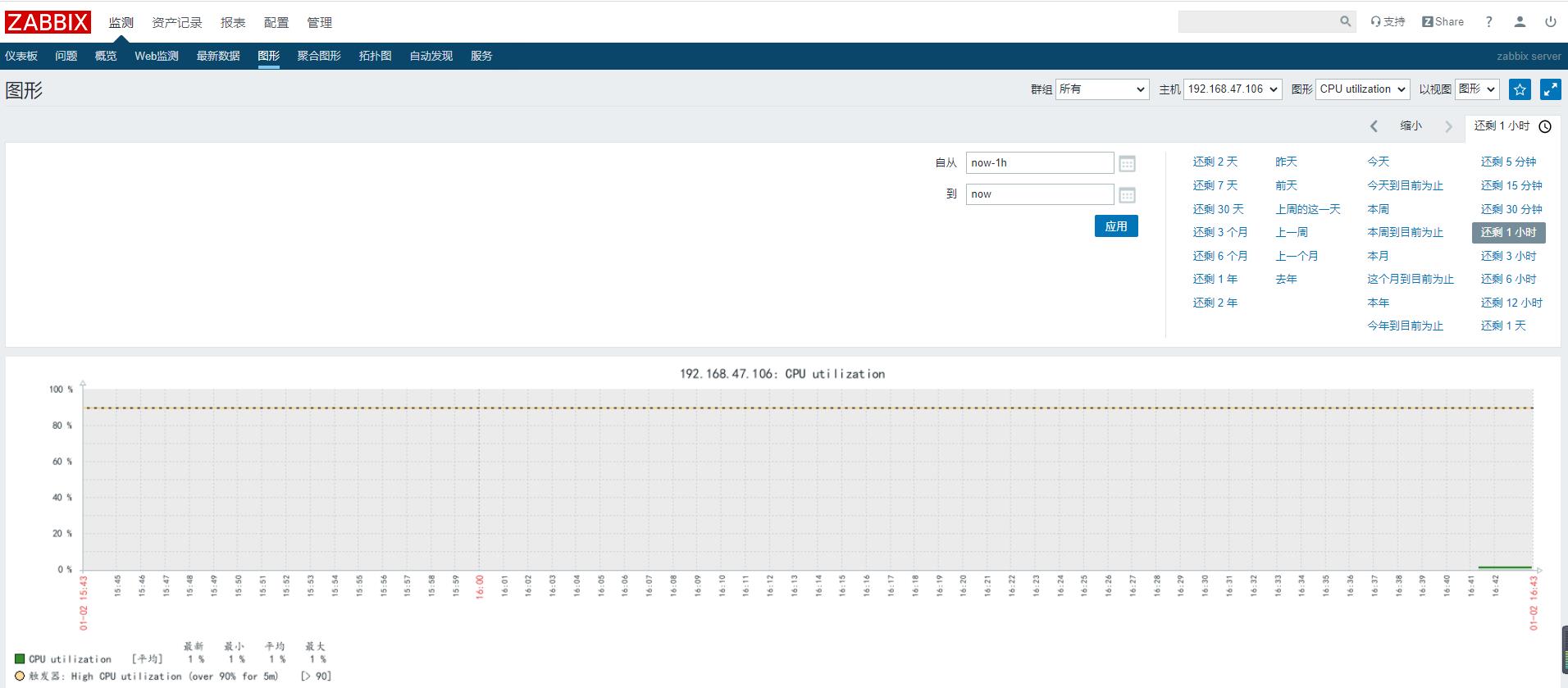The width and height of the screenshot is (1568, 688).
Task: Open the Discovery submenu
Action: point(431,56)
